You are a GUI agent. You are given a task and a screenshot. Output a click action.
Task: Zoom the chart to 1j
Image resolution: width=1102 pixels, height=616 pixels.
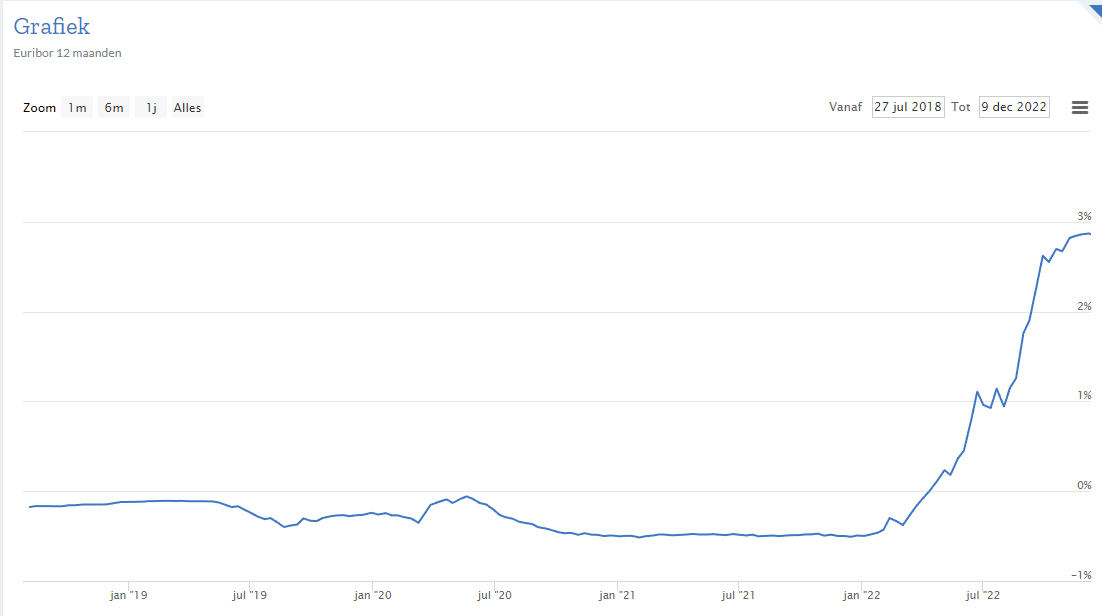click(x=151, y=108)
